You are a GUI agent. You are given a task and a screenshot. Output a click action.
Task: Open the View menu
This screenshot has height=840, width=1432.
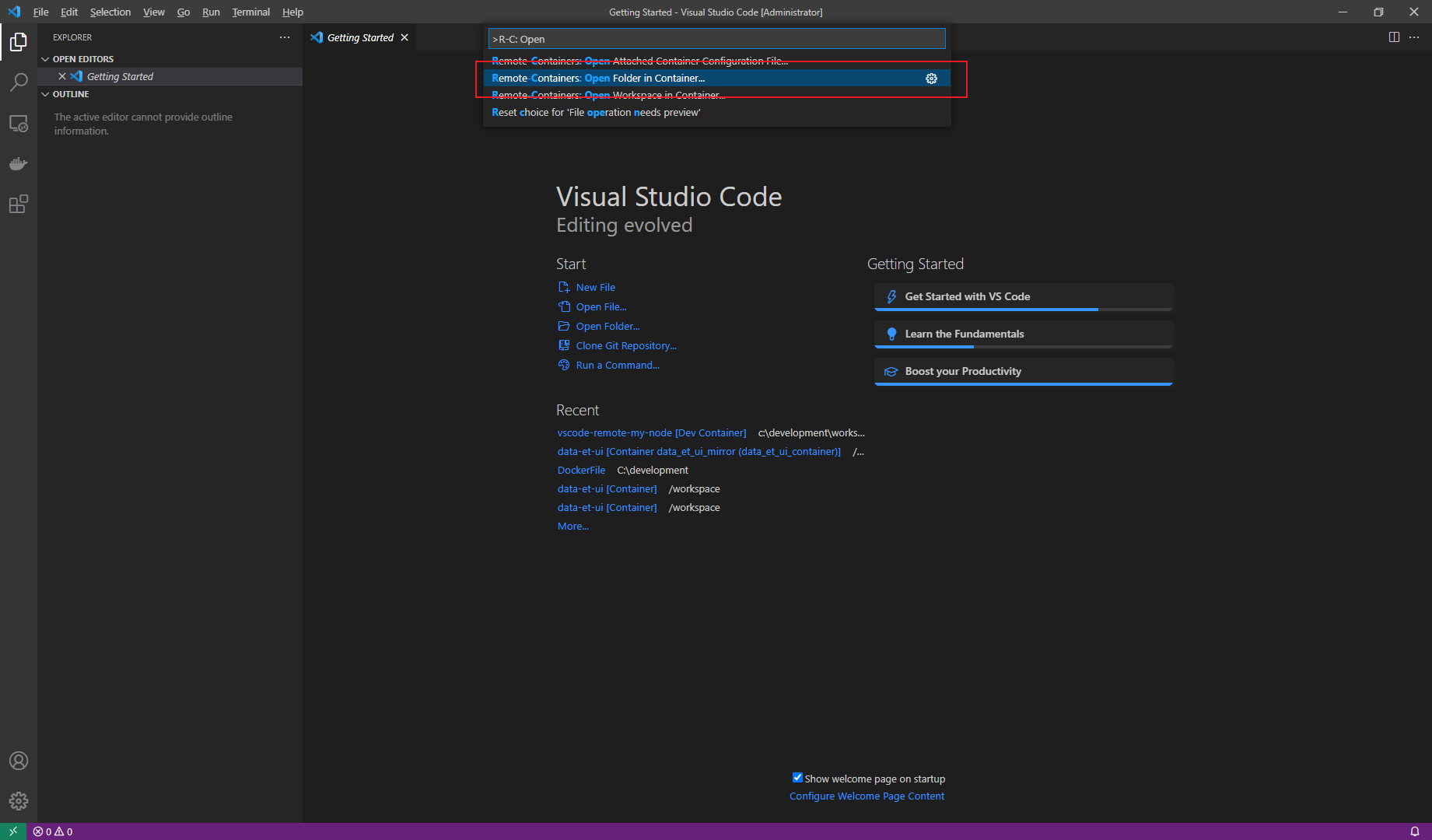click(154, 12)
